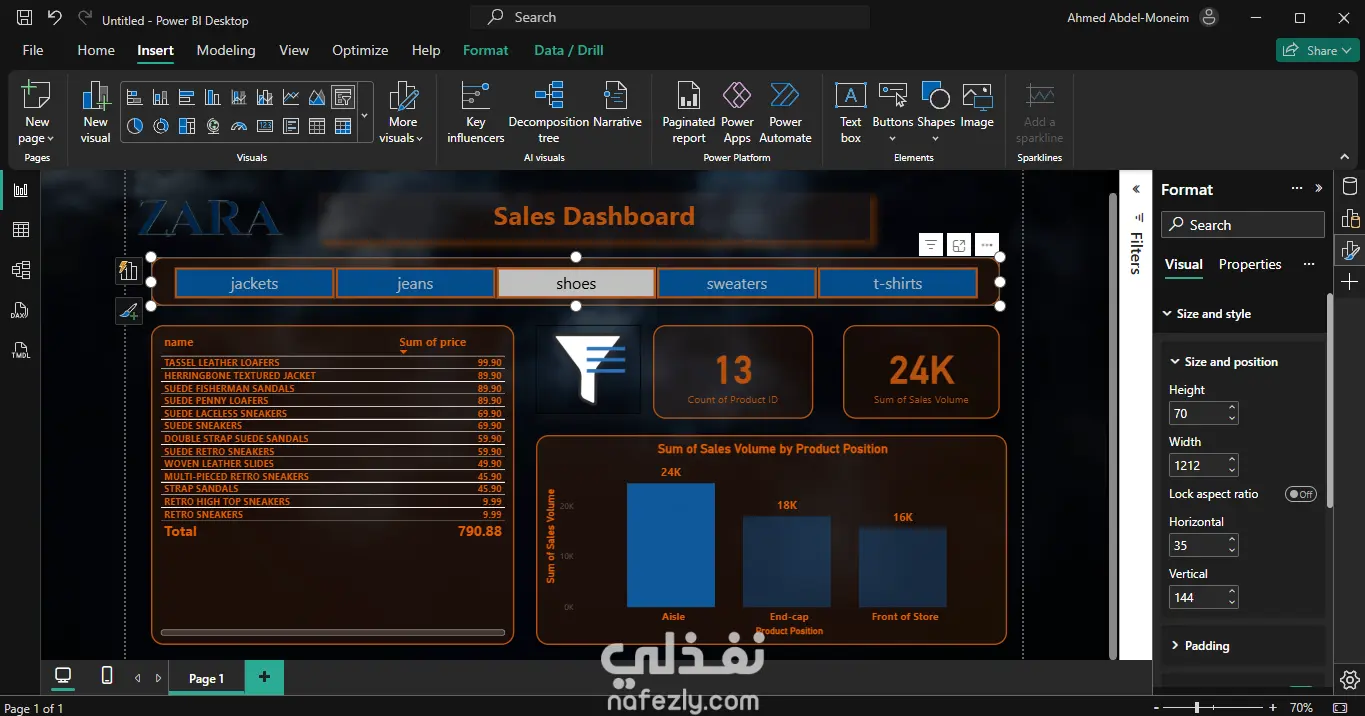Viewport: 1365px width, 716px height.
Task: Select the jackets slicer button
Action: 254,283
